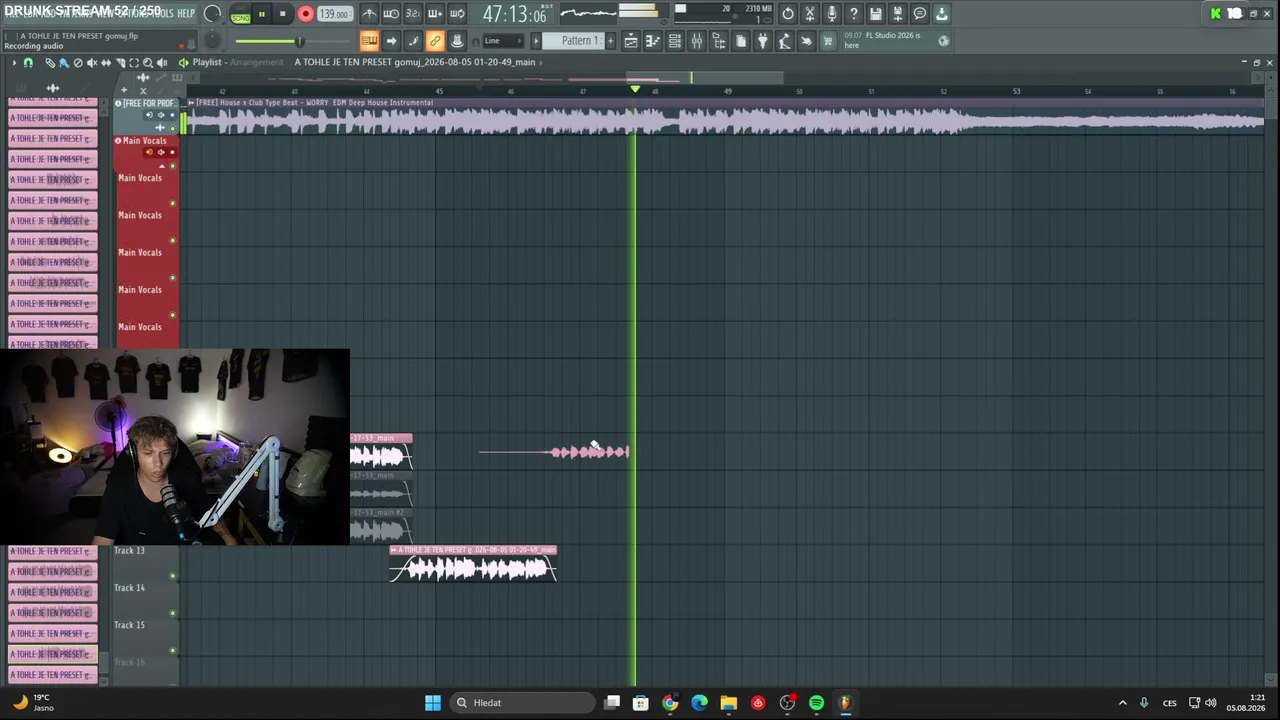Viewport: 1280px width, 720px height.
Task: Open FL Studio 2026 news panel
Action: [x=895, y=40]
